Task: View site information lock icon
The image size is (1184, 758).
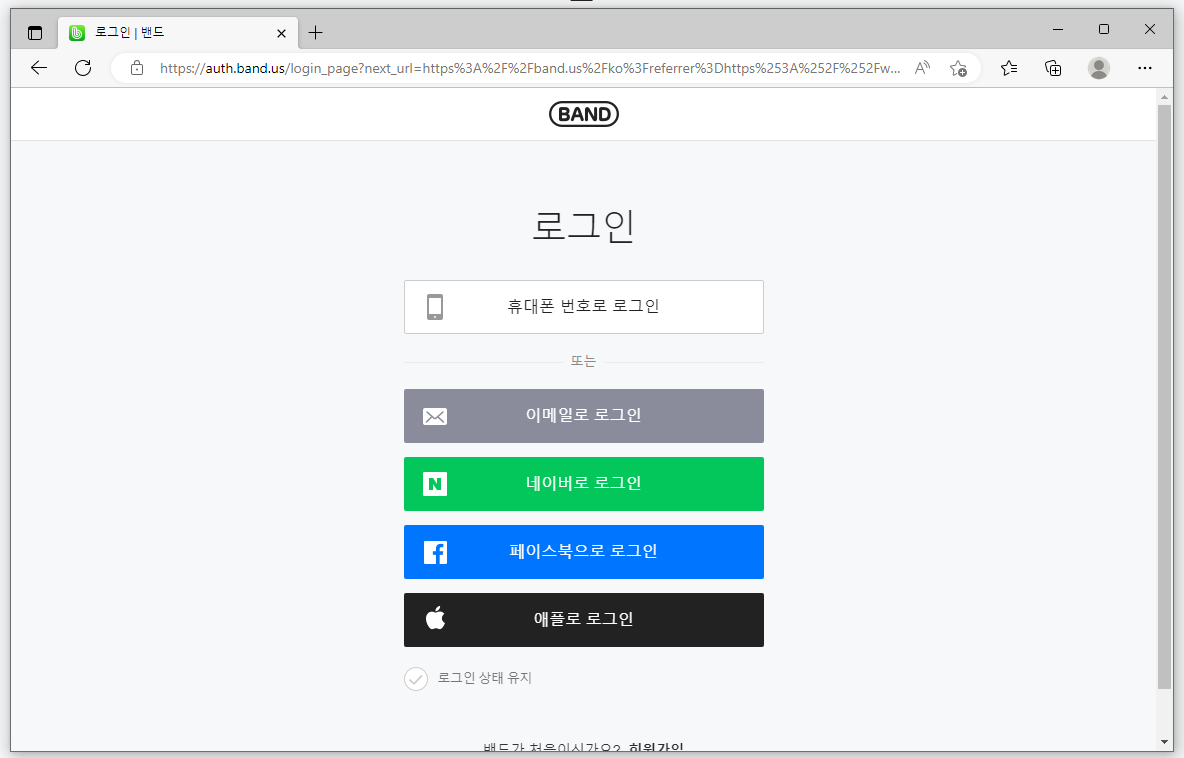Action: pyautogui.click(x=137, y=68)
